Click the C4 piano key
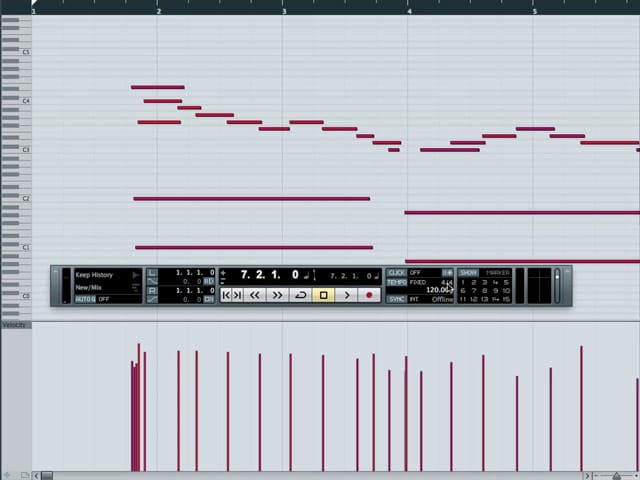 [16, 101]
